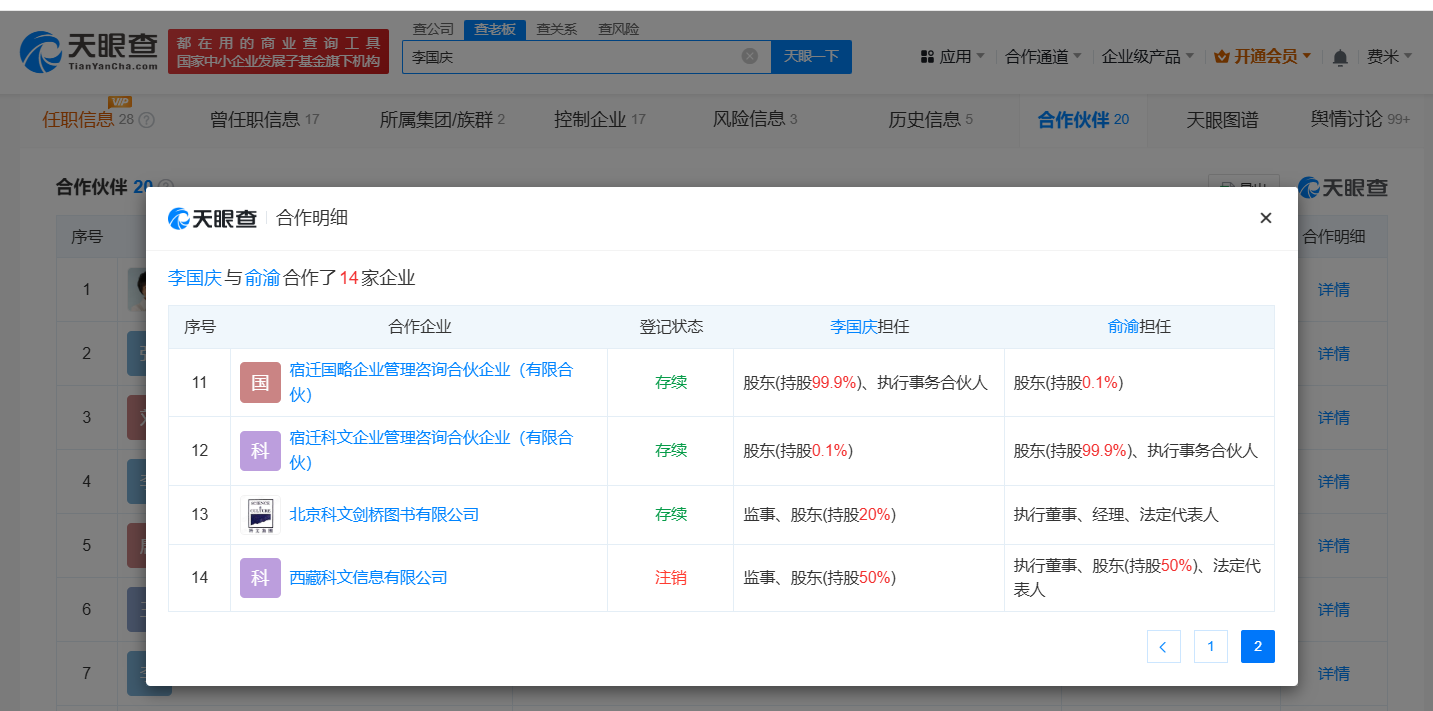Click 北京科文剑桥图书 company logo thumbnail

coord(260,515)
